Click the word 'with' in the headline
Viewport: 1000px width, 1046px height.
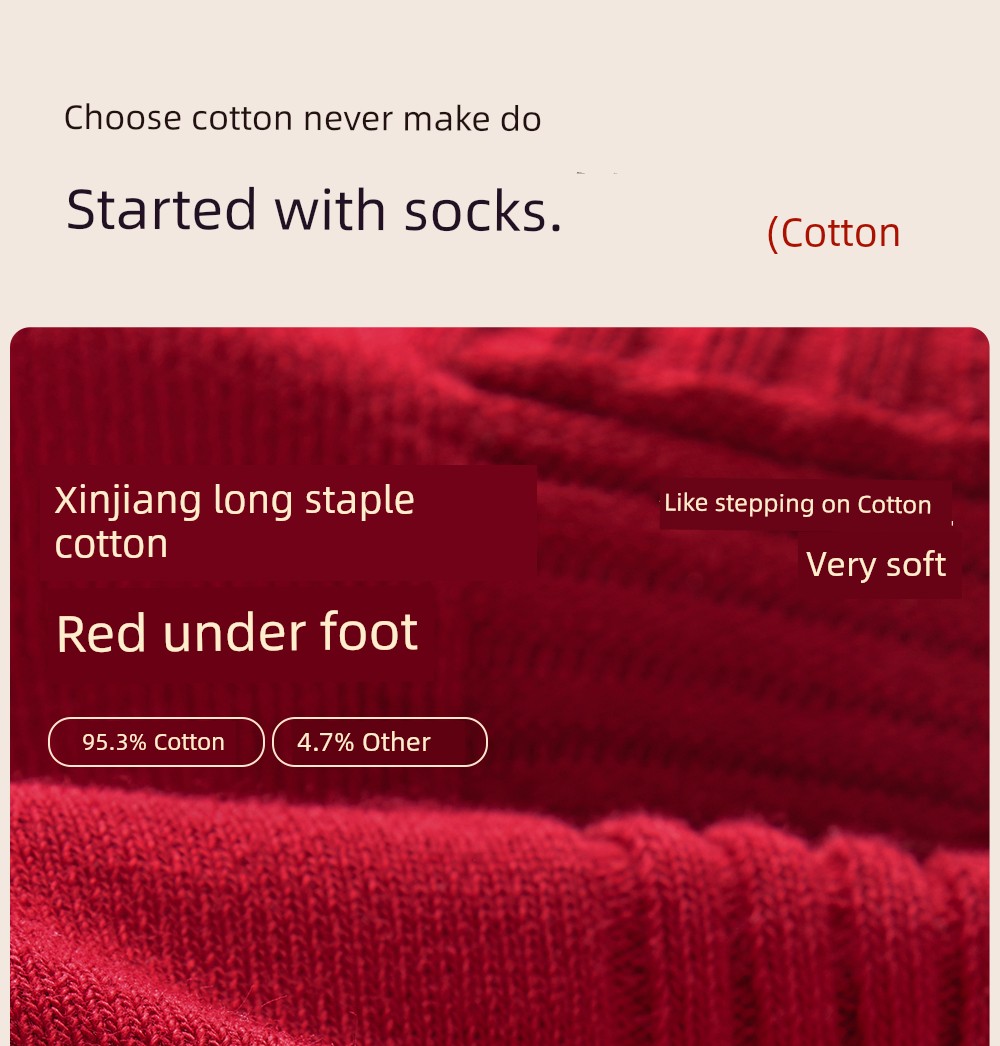(x=330, y=209)
